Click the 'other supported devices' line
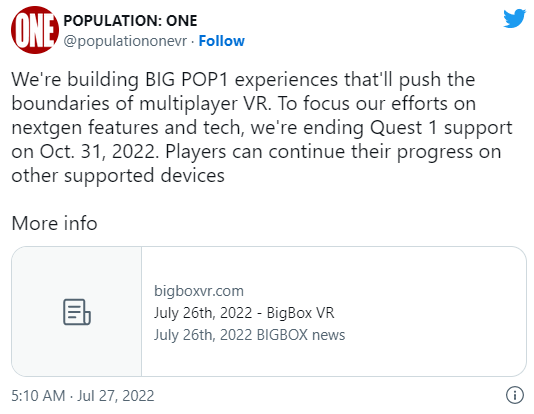Image resolution: width=534 pixels, height=414 pixels. click(118, 176)
